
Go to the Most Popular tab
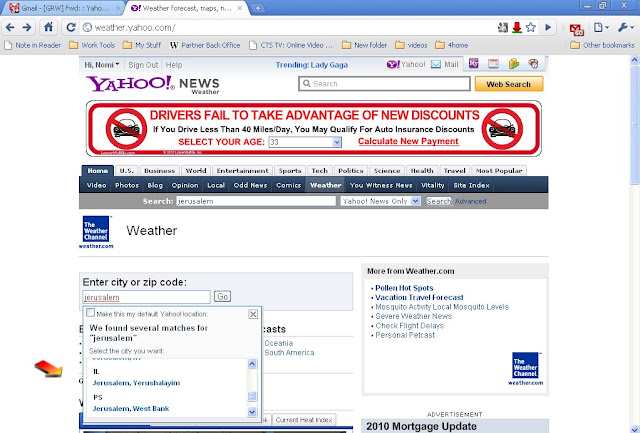tap(499, 171)
